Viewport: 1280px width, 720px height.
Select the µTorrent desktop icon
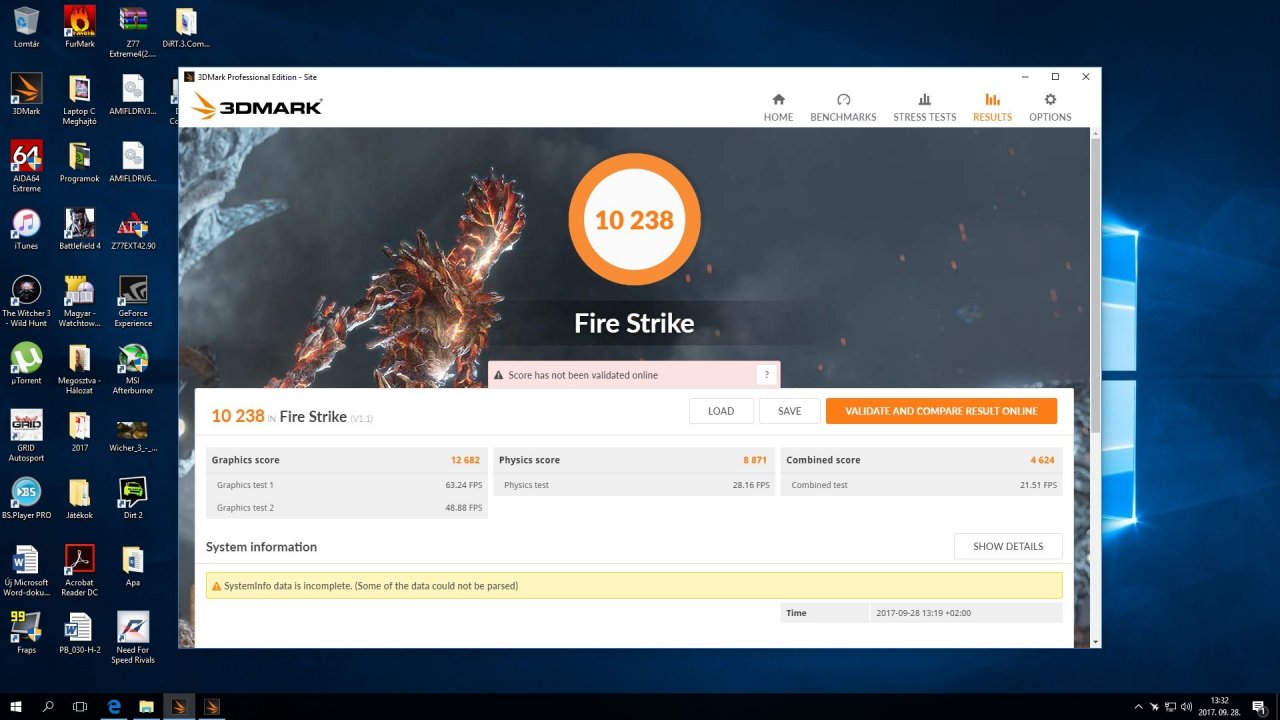(x=27, y=364)
